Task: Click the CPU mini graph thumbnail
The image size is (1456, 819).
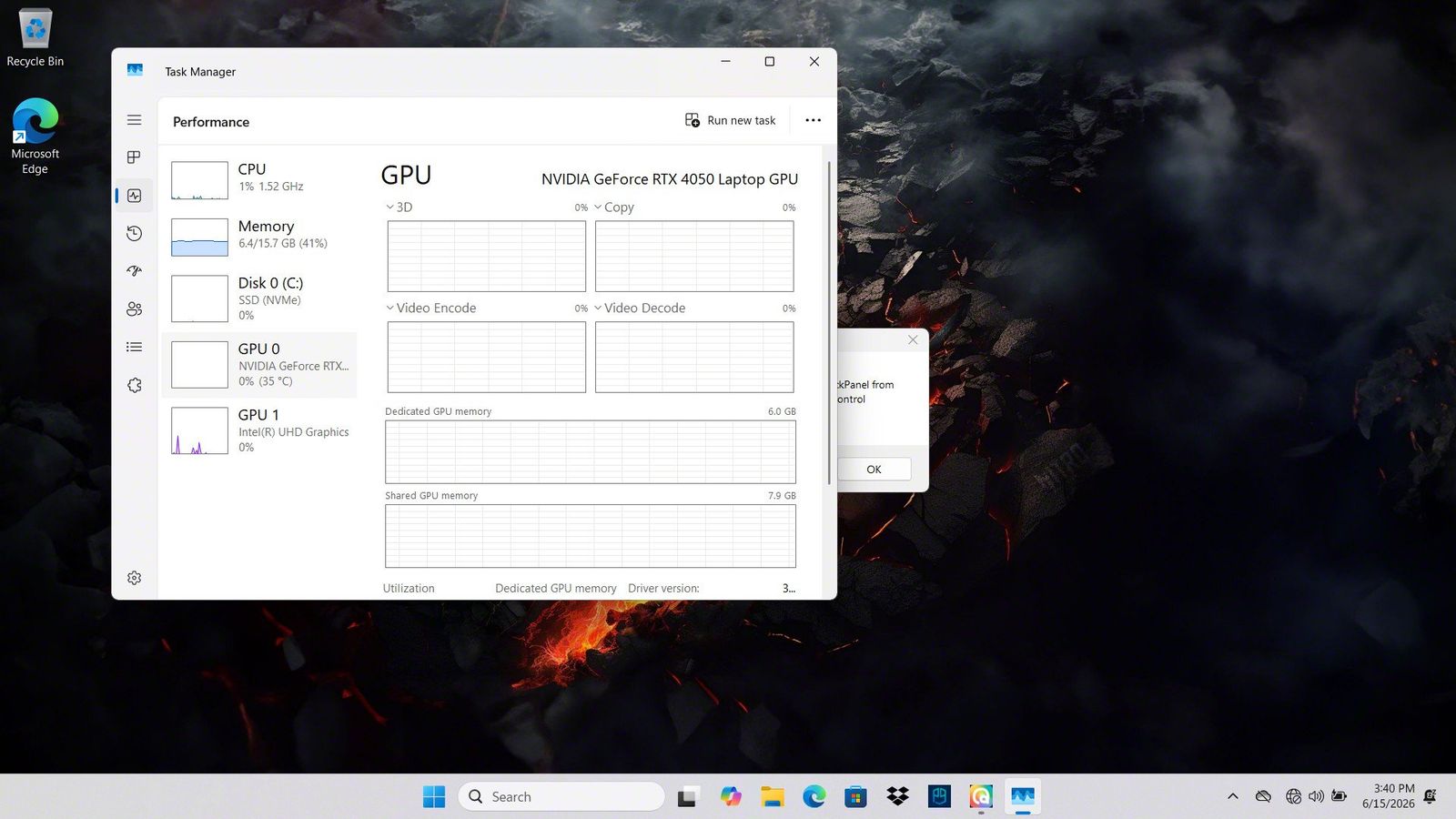Action: coord(199,180)
